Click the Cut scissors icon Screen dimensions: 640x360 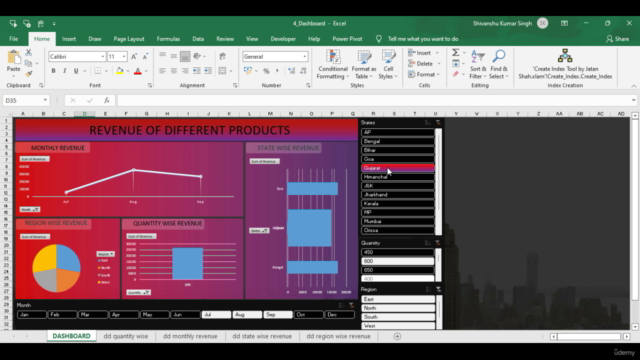(29, 53)
